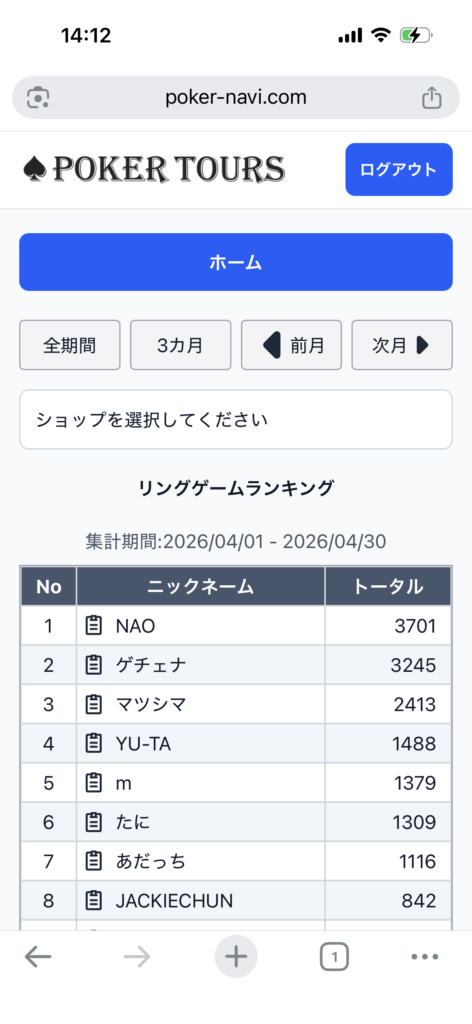This screenshot has width=472, height=1024.
Task: Open YU-TA's clipboard detail icon
Action: point(95,743)
